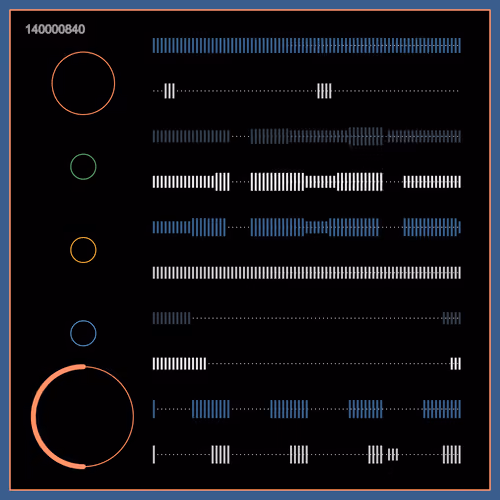Viewport: 500px width, 500px height.
Task: Click the continuous white bar row of equal height
Action: click(307, 273)
